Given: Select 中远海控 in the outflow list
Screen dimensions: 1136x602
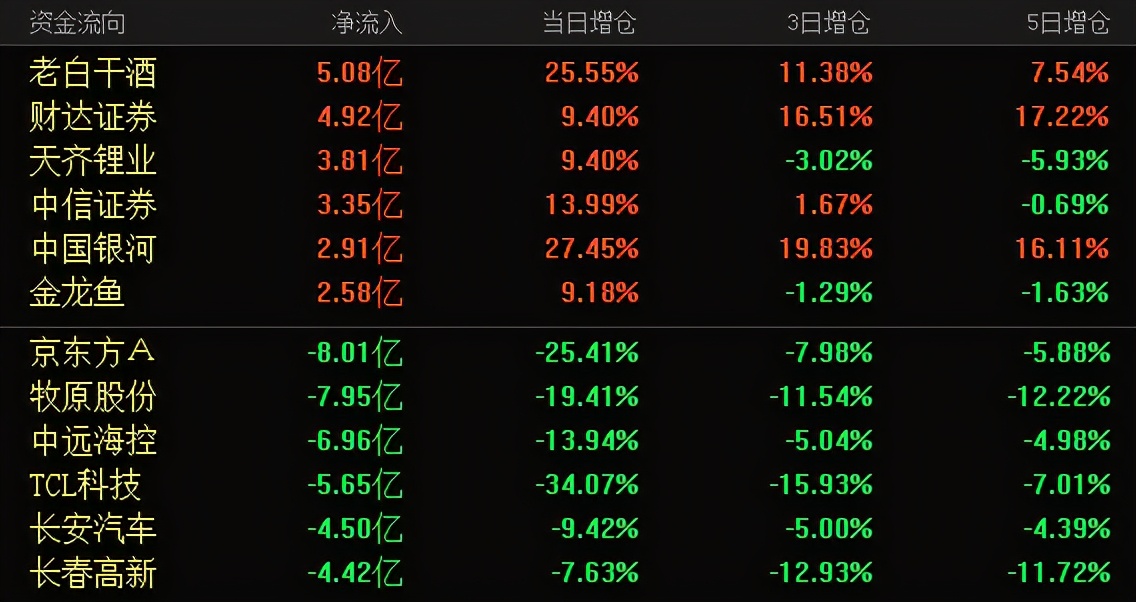Looking at the screenshot, I should point(93,440).
